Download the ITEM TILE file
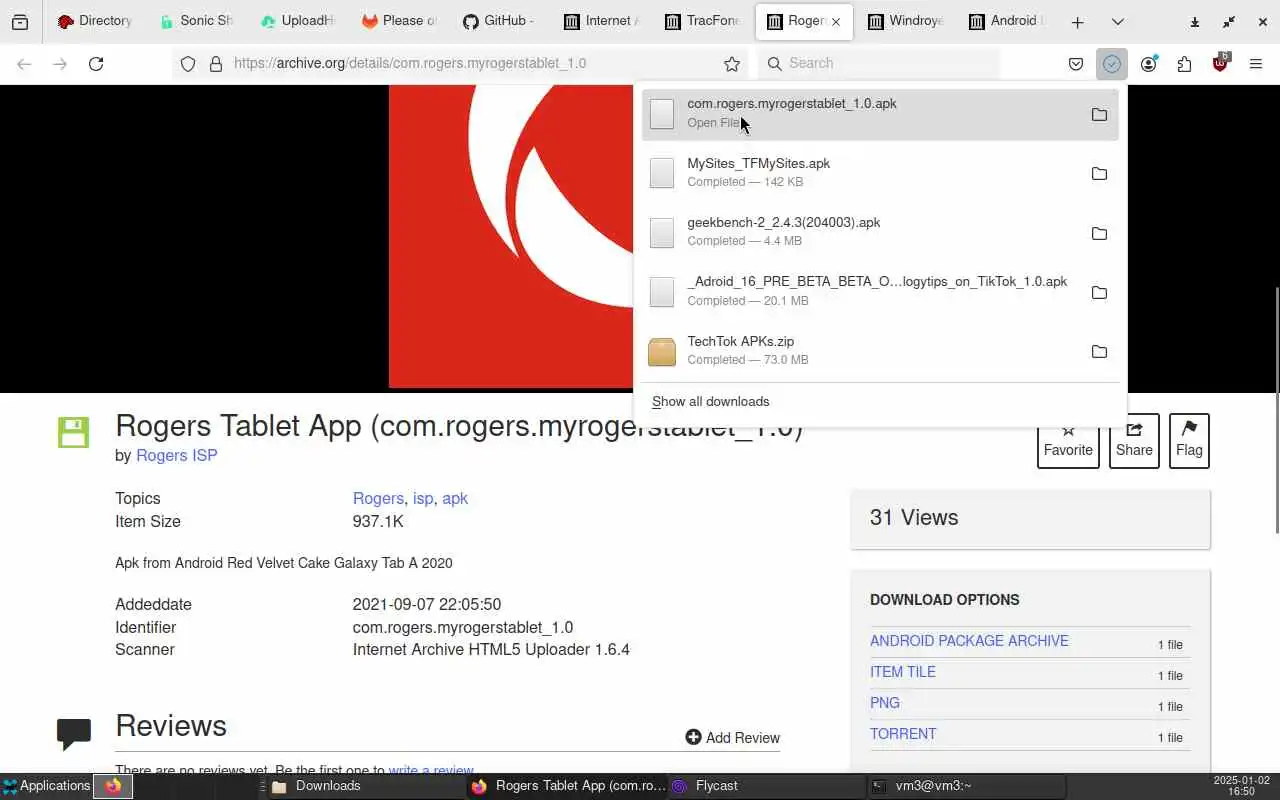This screenshot has width=1280, height=800. pyautogui.click(x=903, y=672)
